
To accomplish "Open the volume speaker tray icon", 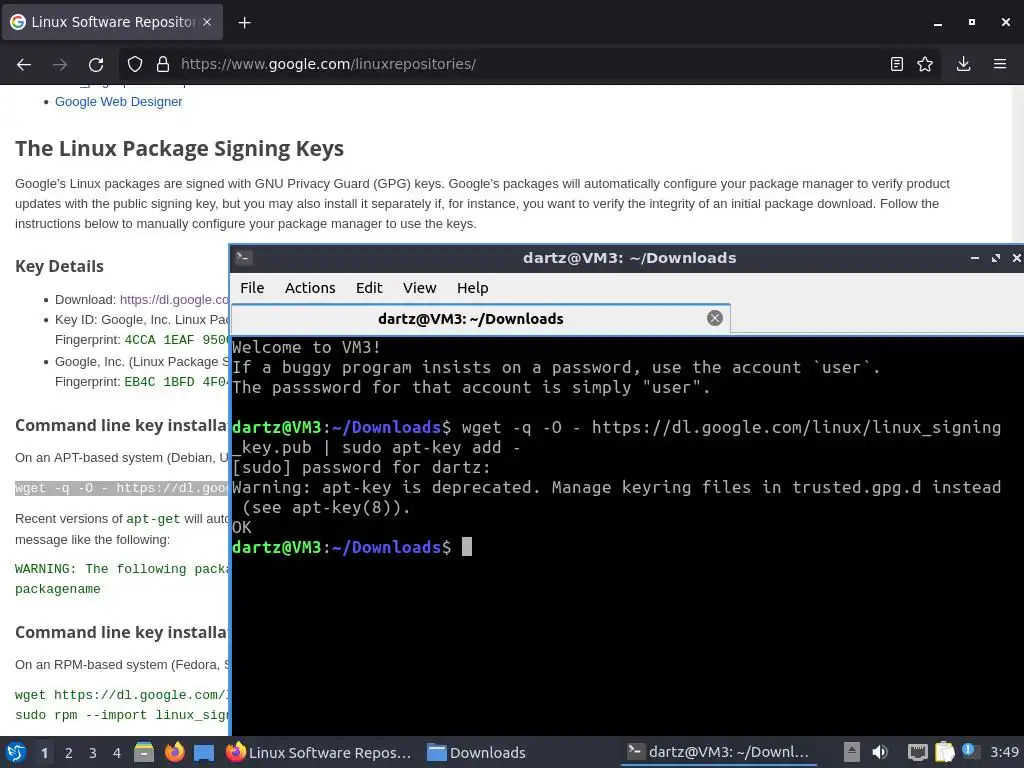I will coord(880,752).
